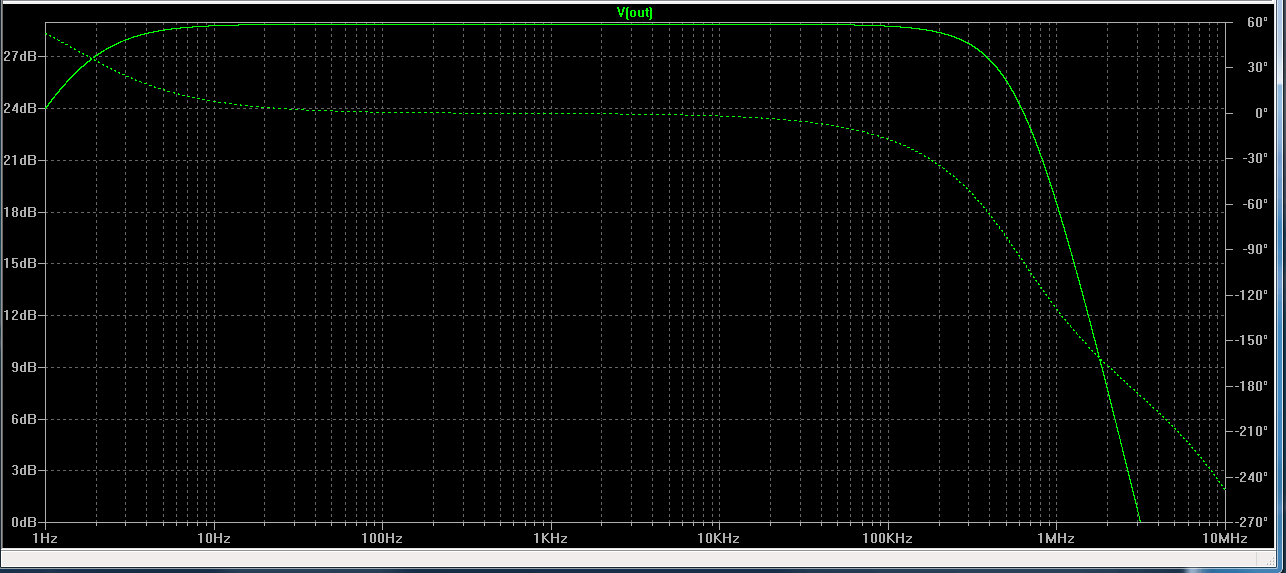The height and width of the screenshot is (573, 1286).
Task: Click the 27dB magnitude axis label
Action: click(x=20, y=57)
